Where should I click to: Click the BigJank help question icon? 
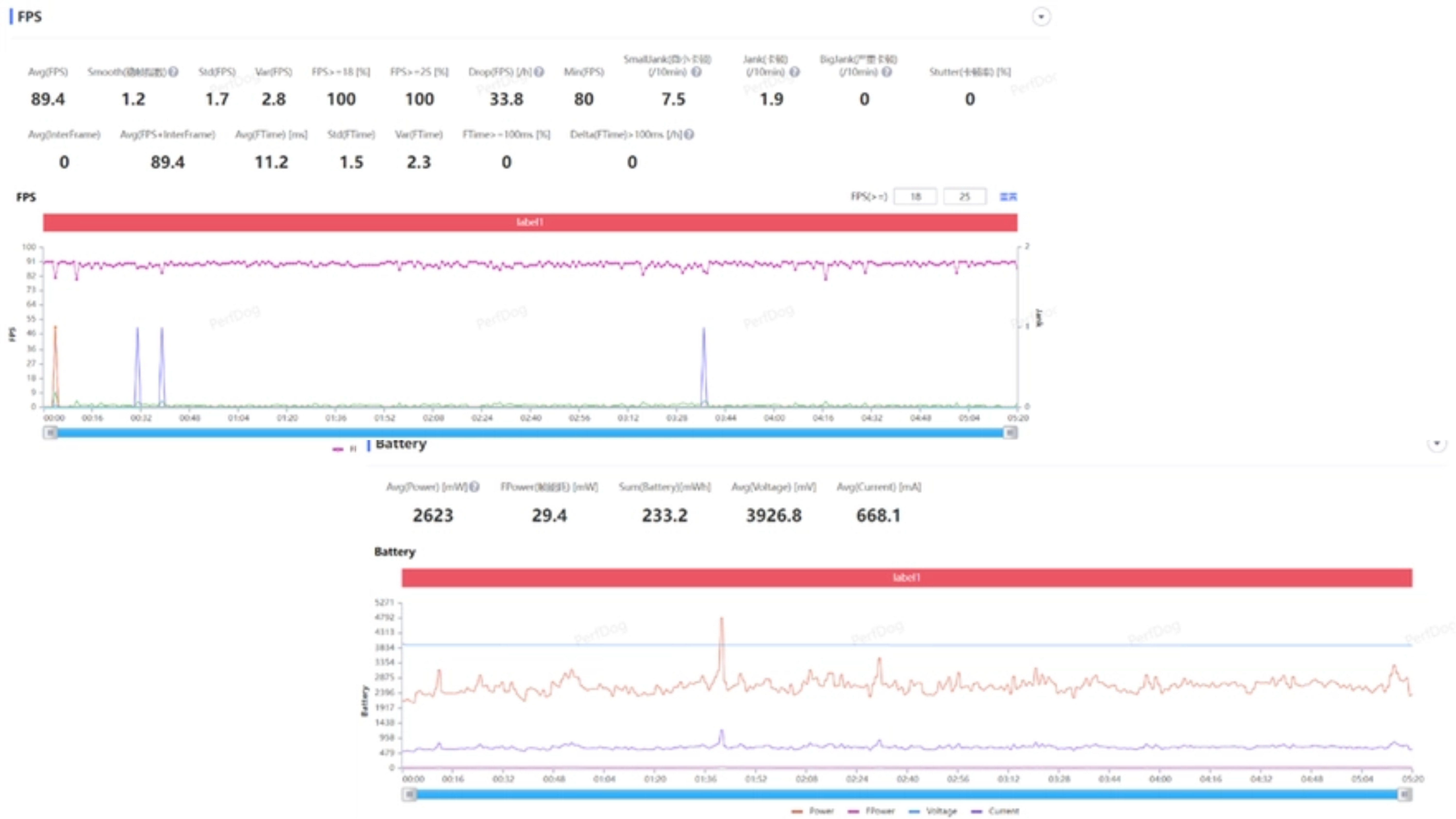click(x=887, y=72)
